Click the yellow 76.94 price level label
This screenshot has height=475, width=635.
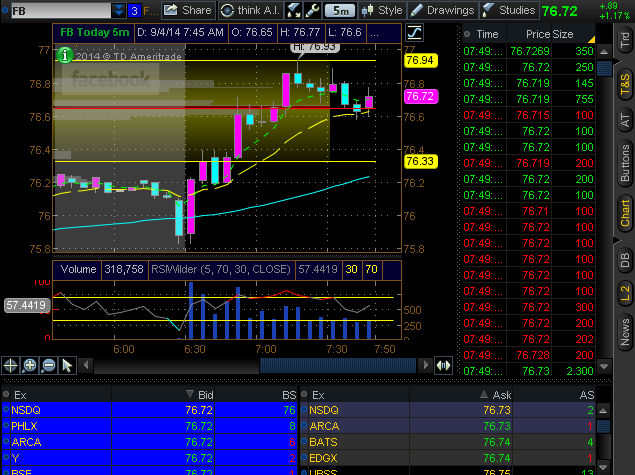(x=420, y=60)
